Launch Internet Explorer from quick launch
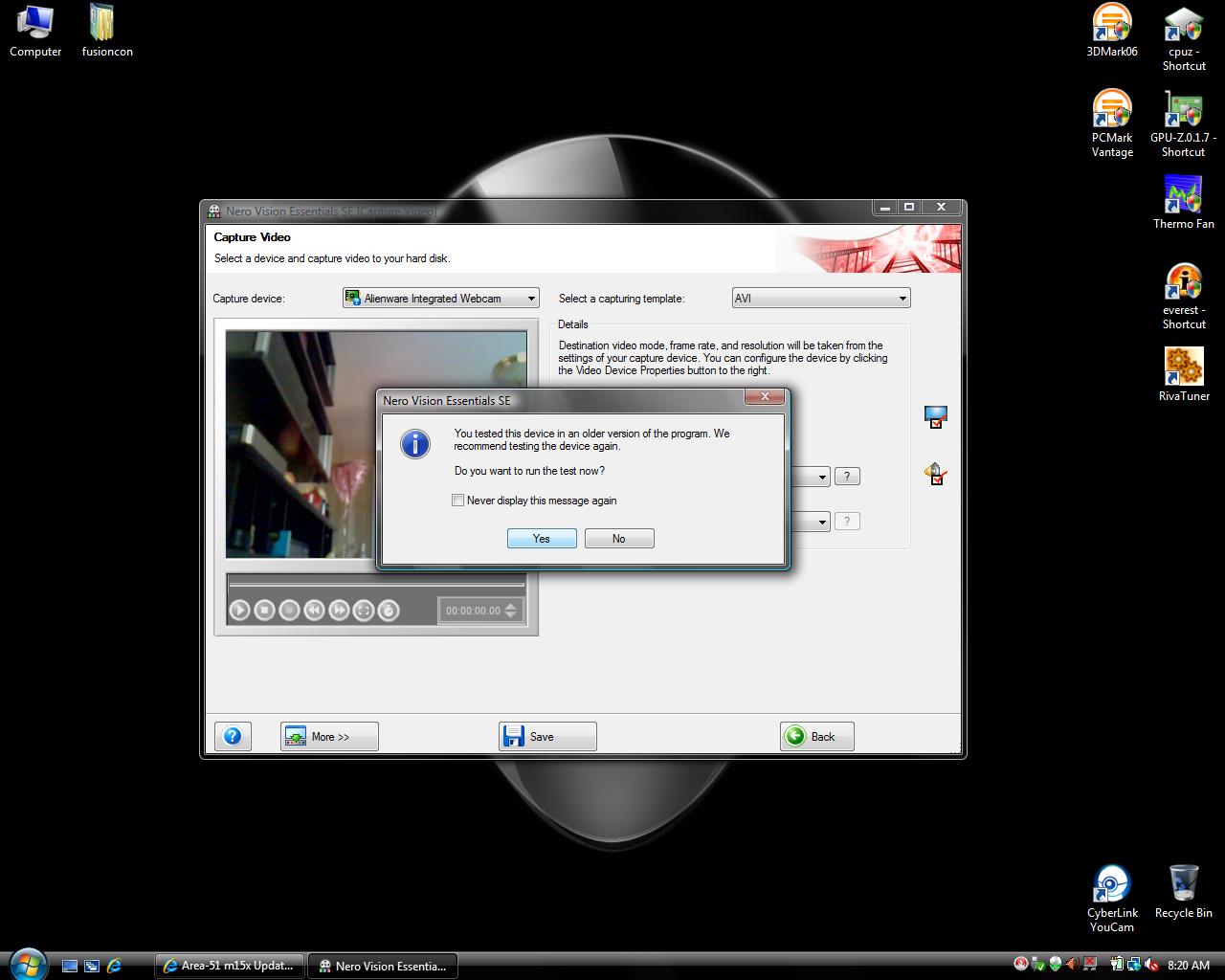This screenshot has width=1225, height=980. 114,966
